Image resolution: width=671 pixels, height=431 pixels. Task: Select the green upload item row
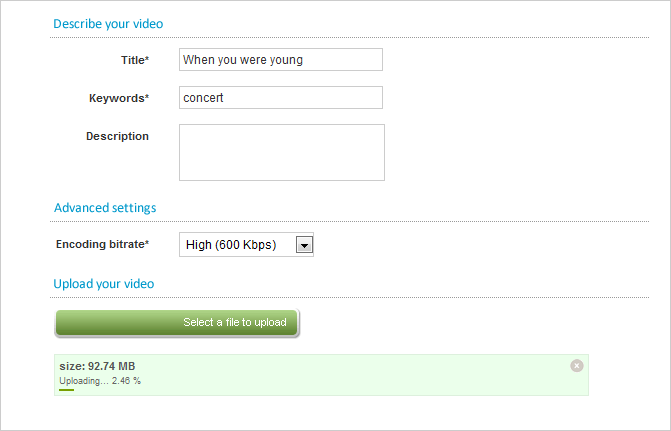pyautogui.click(x=320, y=375)
